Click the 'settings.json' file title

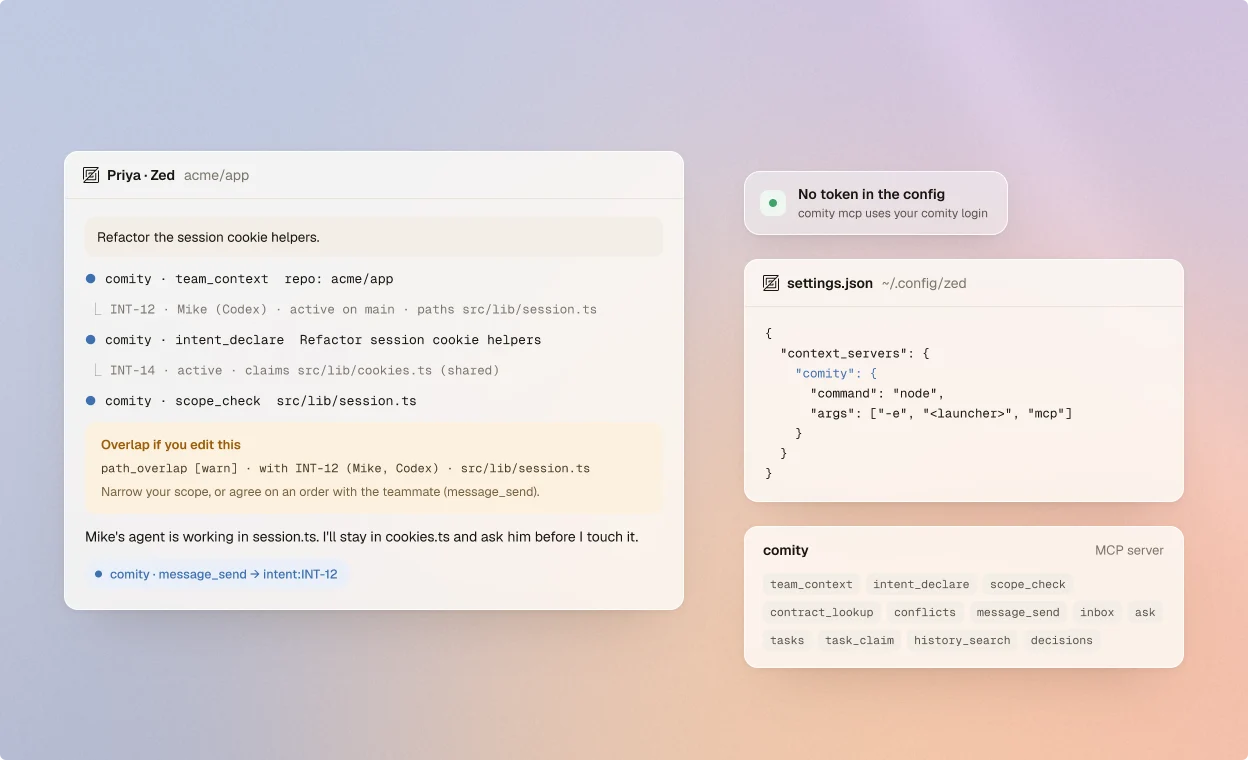830,283
